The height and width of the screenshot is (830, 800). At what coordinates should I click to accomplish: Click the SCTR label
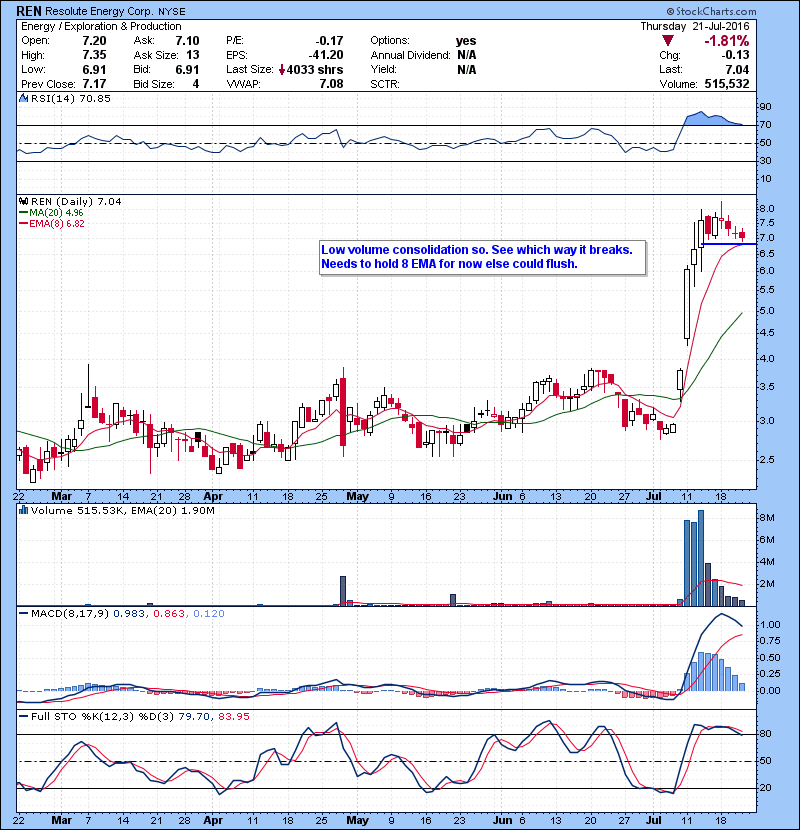(x=385, y=84)
